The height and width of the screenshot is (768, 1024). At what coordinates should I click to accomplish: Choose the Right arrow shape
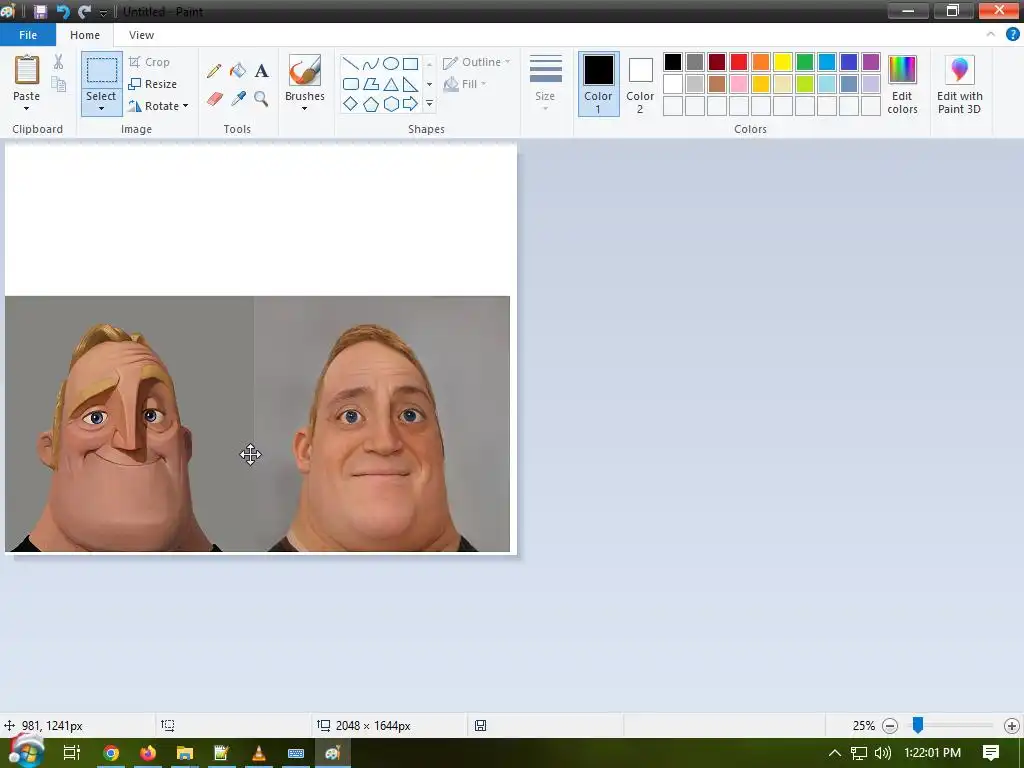point(410,104)
